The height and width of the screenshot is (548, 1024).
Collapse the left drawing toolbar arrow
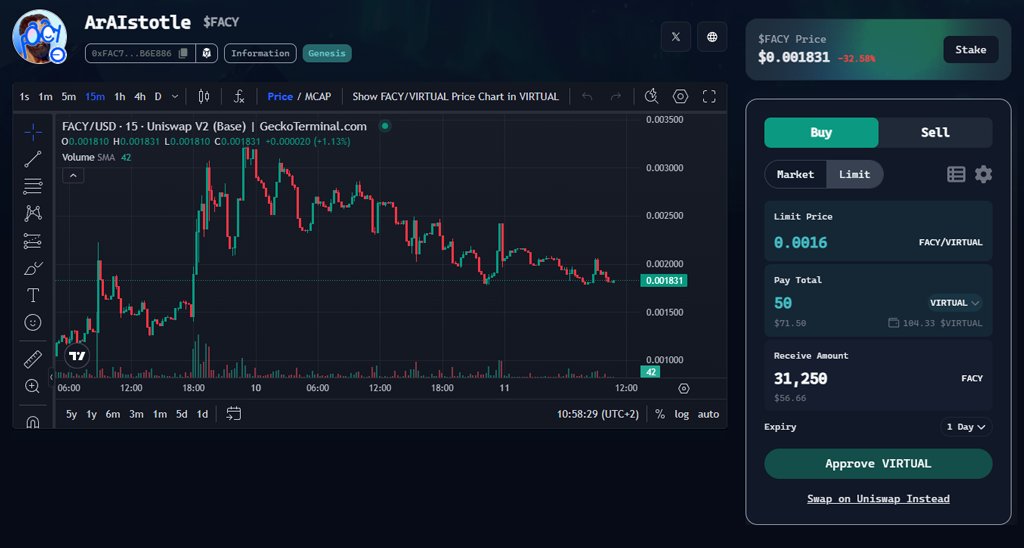click(52, 376)
